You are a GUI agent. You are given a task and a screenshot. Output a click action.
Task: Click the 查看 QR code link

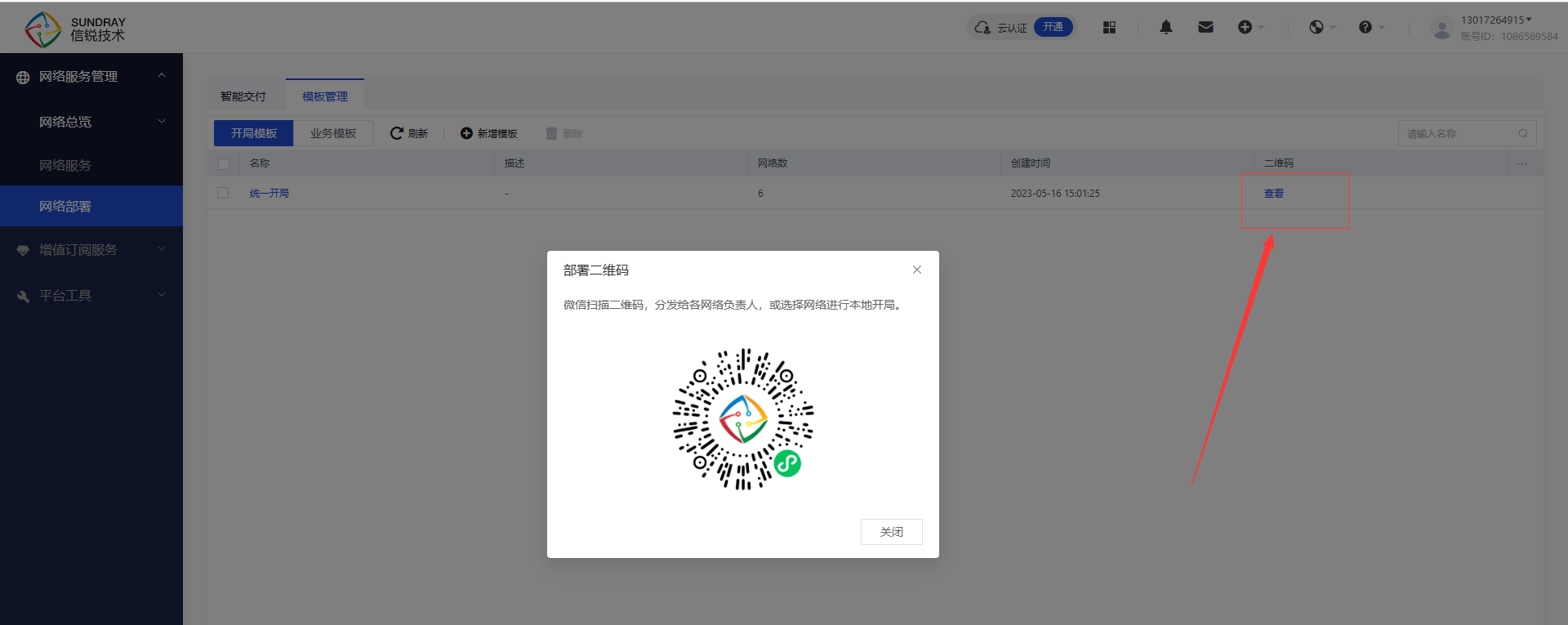(1273, 194)
